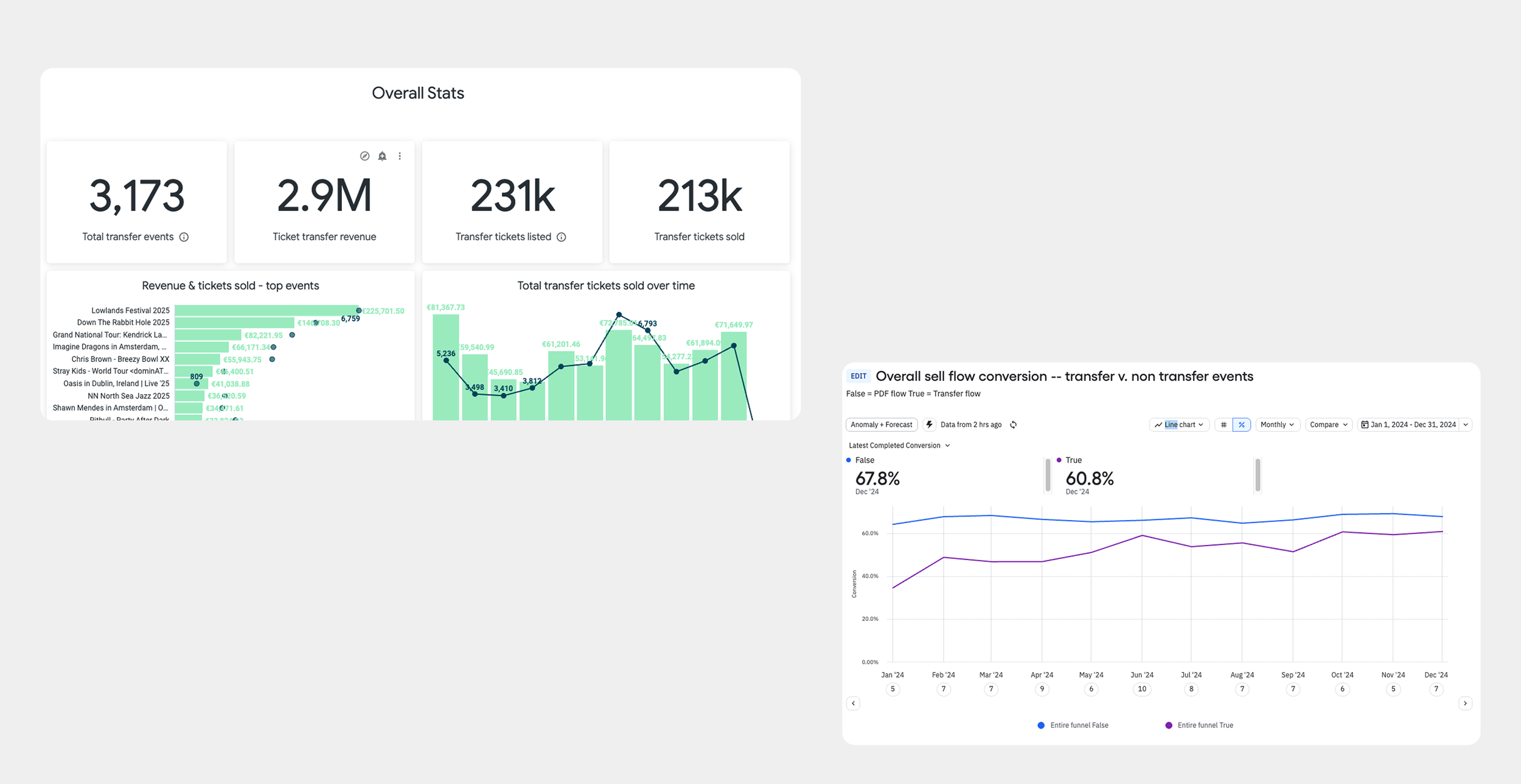Viewport: 1521px width, 784px height.
Task: Expand Latest Completed Conversion selector
Action: point(899,446)
